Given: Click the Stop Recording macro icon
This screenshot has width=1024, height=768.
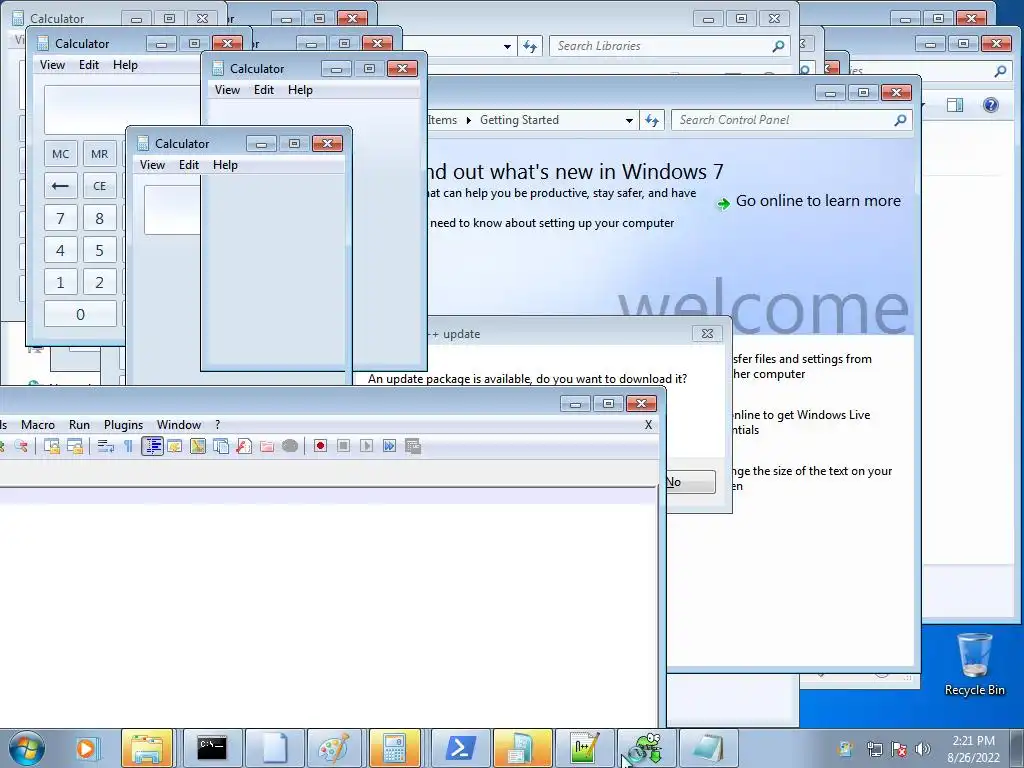Looking at the screenshot, I should [344, 446].
